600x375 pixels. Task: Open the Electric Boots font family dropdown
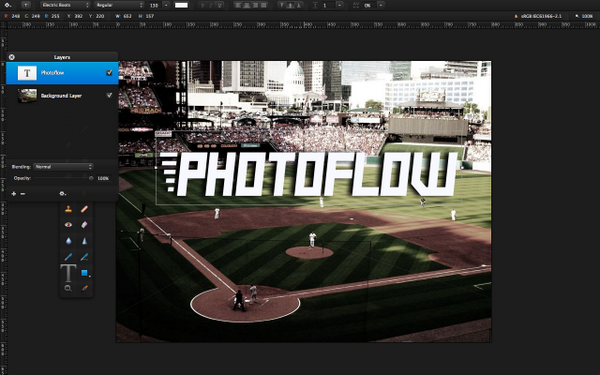(x=65, y=5)
